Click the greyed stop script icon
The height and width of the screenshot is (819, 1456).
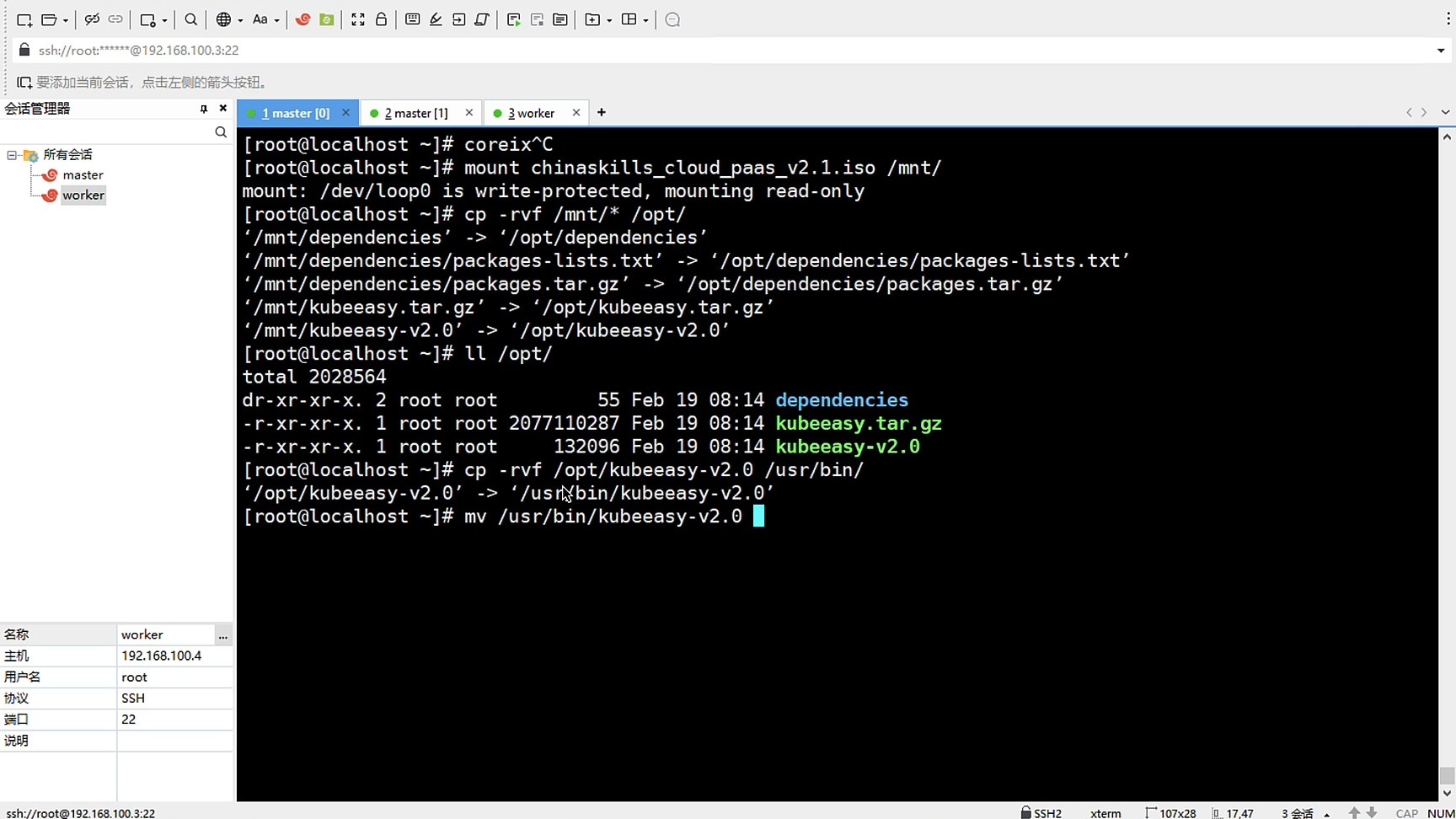click(x=537, y=19)
